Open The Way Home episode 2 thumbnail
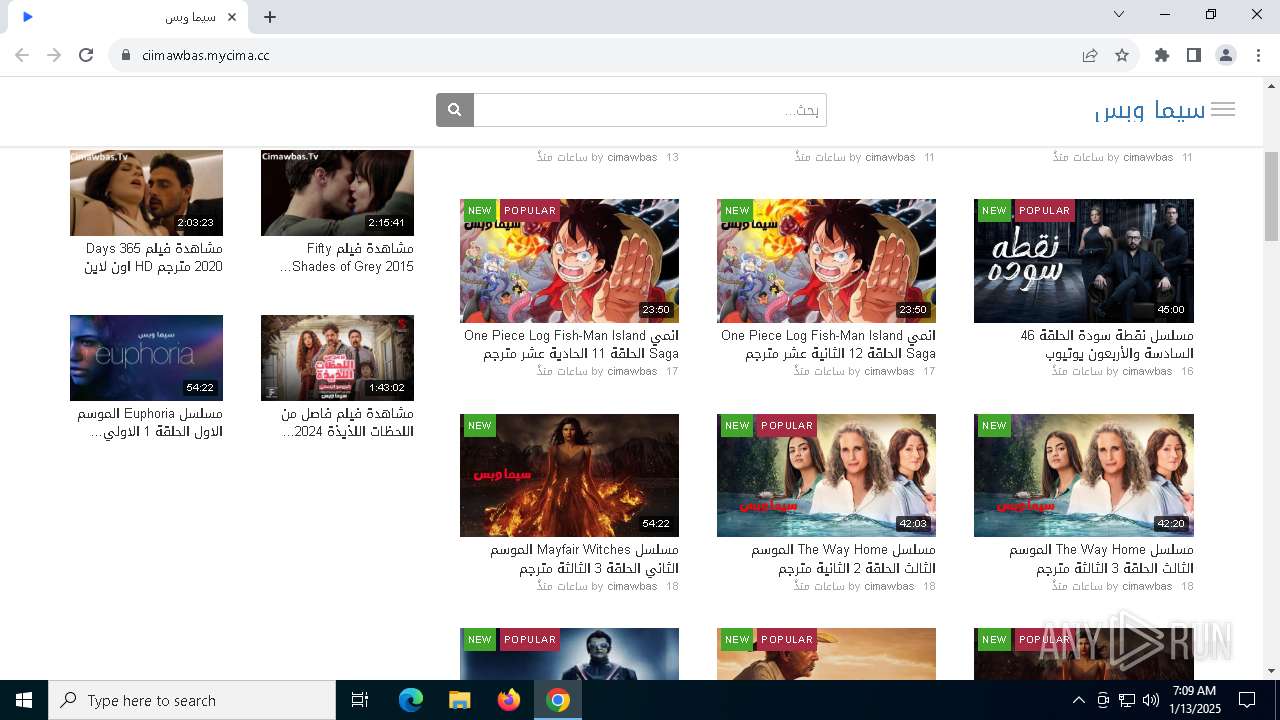The image size is (1280, 720). [826, 476]
